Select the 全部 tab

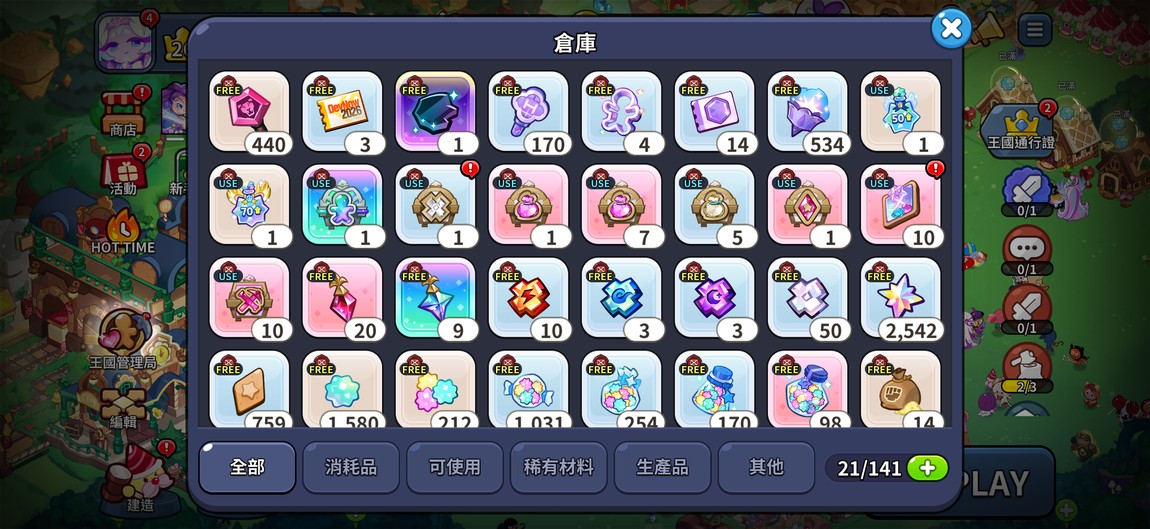tap(247, 467)
